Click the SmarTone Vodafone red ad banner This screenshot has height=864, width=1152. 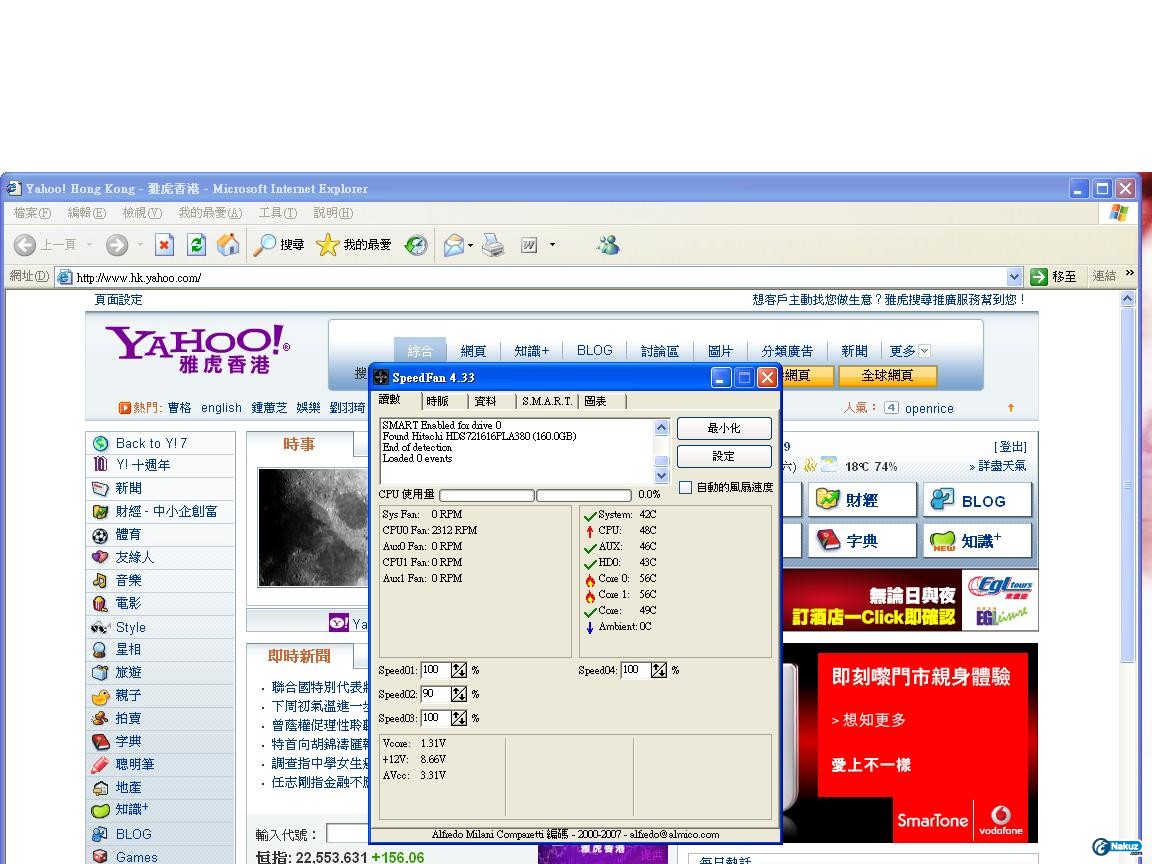tap(910, 743)
